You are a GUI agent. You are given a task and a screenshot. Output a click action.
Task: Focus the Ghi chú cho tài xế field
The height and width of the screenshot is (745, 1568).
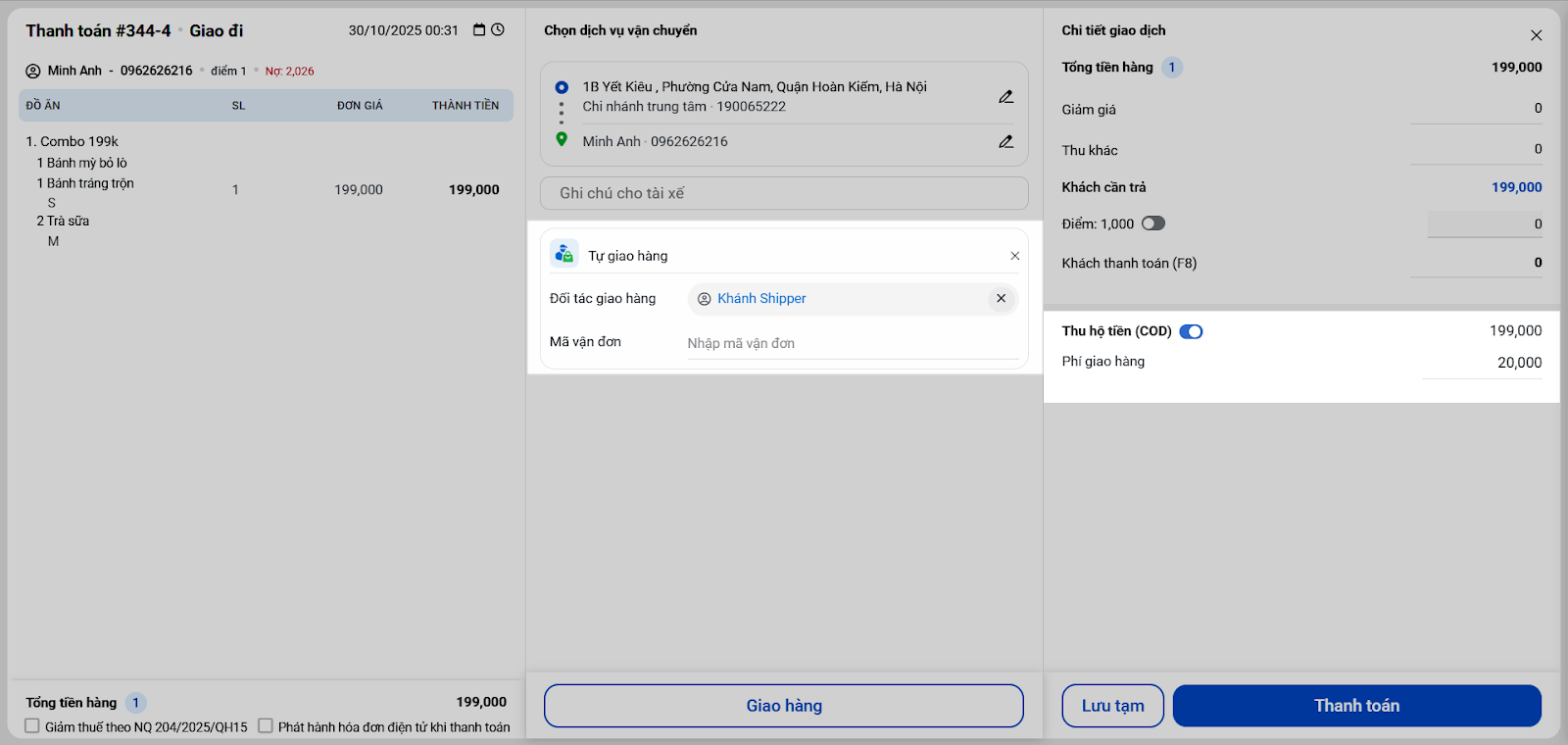pos(784,193)
